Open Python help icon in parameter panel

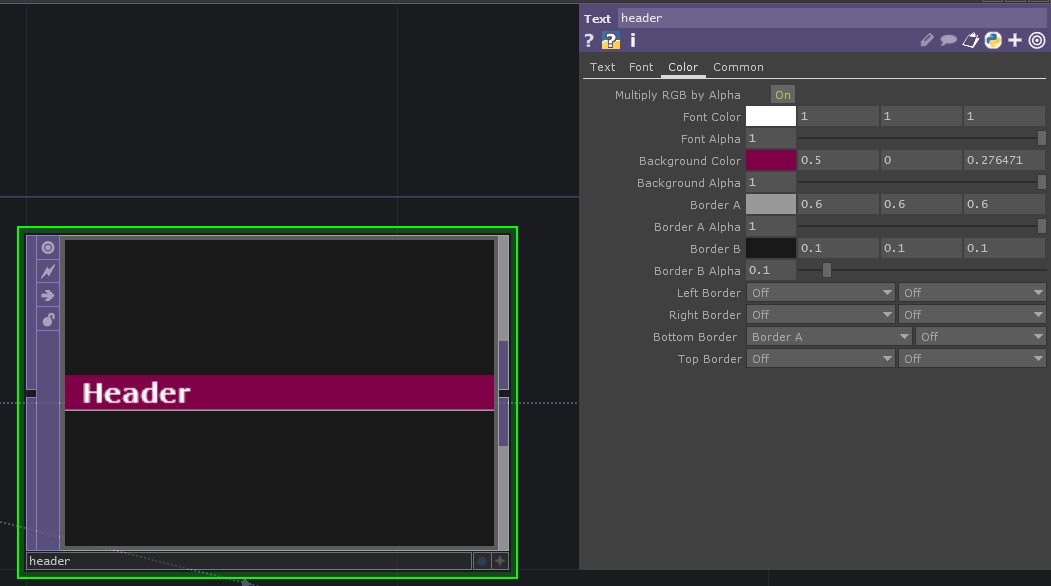click(611, 41)
